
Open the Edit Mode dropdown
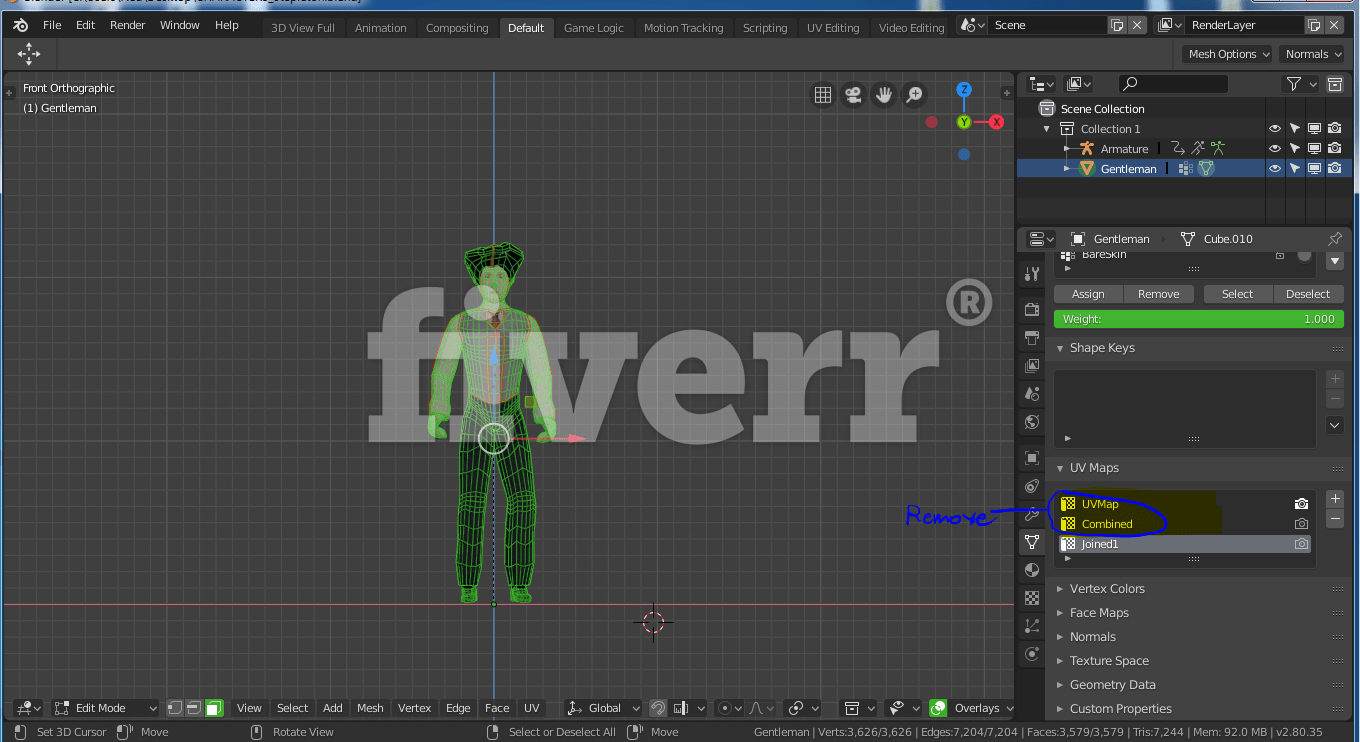tap(106, 708)
